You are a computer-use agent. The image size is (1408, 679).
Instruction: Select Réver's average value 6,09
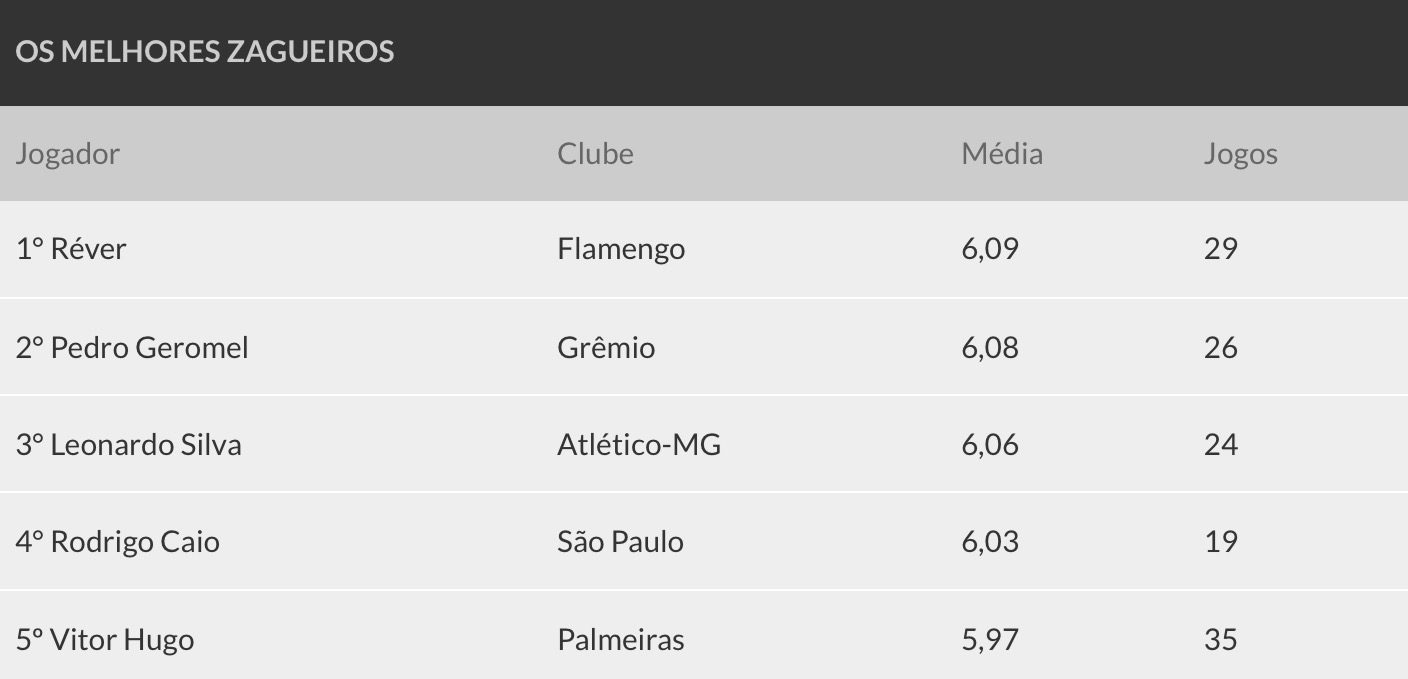(x=990, y=248)
